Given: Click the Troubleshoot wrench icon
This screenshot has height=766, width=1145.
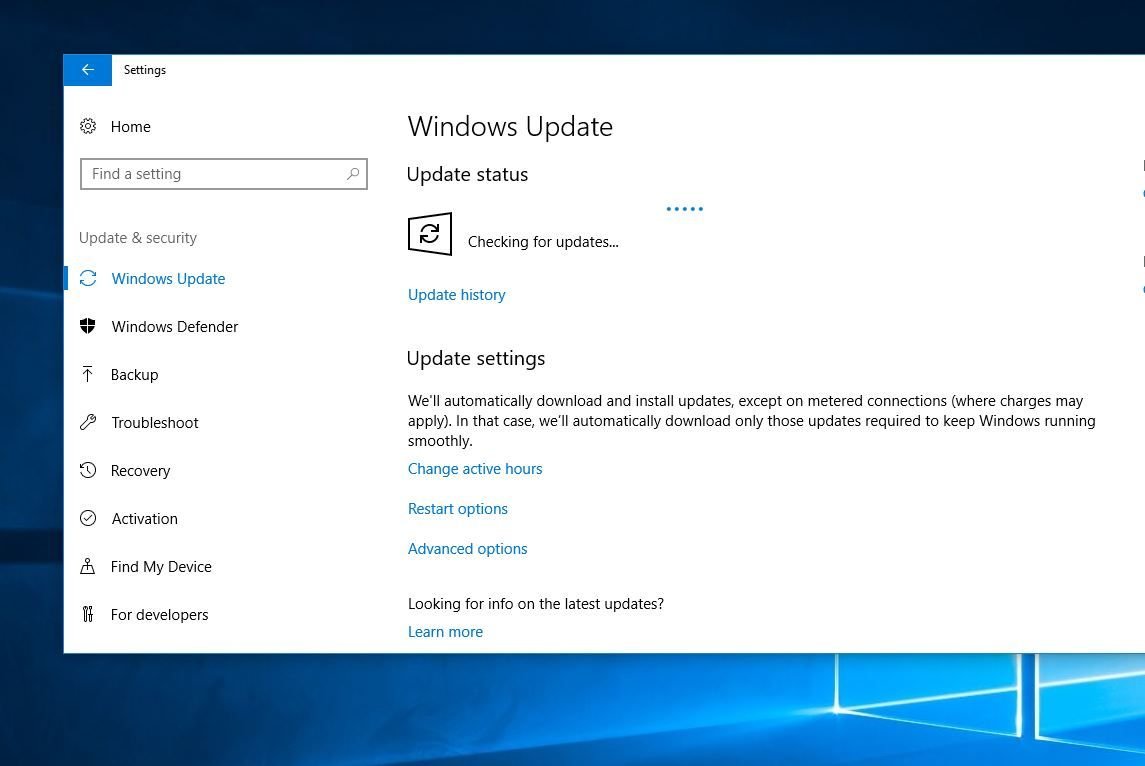Looking at the screenshot, I should pyautogui.click(x=88, y=422).
